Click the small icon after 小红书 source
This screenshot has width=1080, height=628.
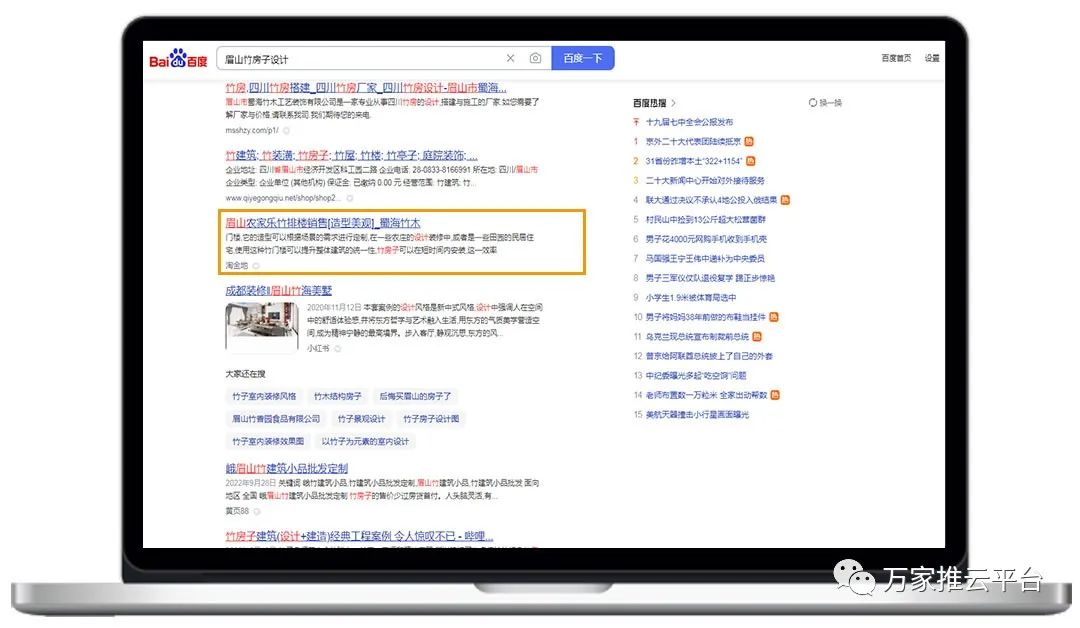click(337, 348)
